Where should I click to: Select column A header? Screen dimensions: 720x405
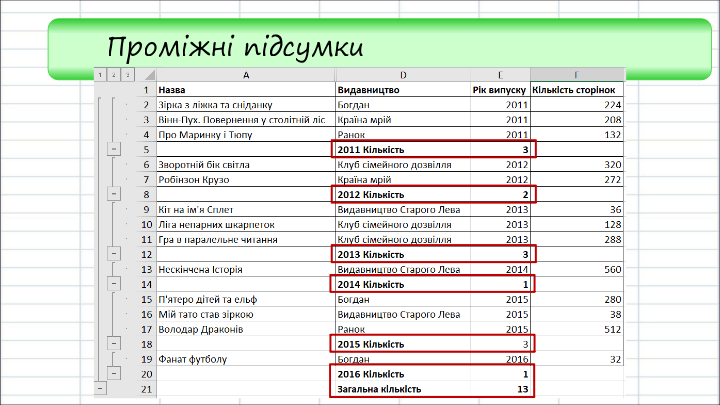(245, 75)
